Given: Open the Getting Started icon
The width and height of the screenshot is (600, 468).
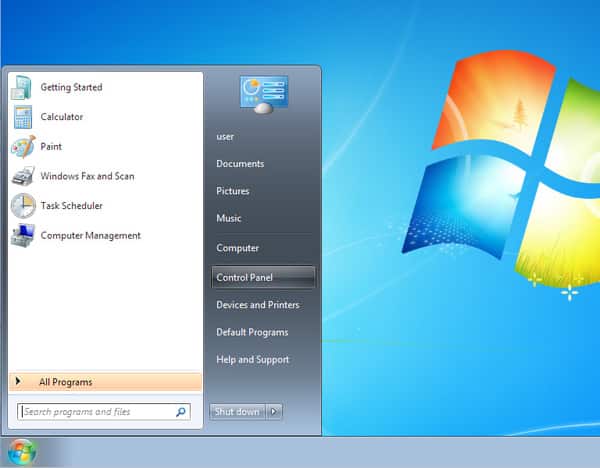Looking at the screenshot, I should point(21,87).
